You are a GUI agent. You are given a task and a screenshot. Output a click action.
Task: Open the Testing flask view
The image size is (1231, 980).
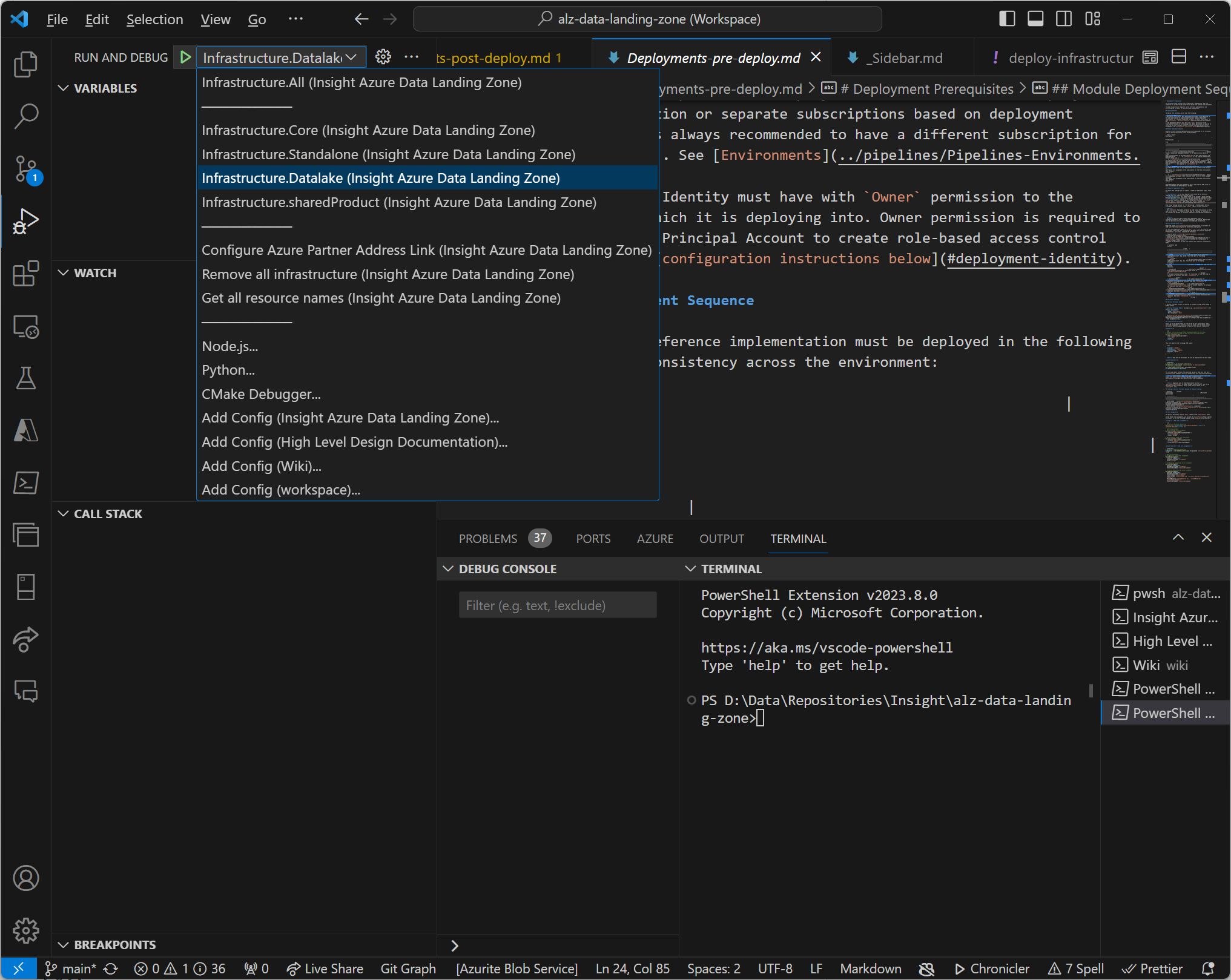(x=25, y=378)
